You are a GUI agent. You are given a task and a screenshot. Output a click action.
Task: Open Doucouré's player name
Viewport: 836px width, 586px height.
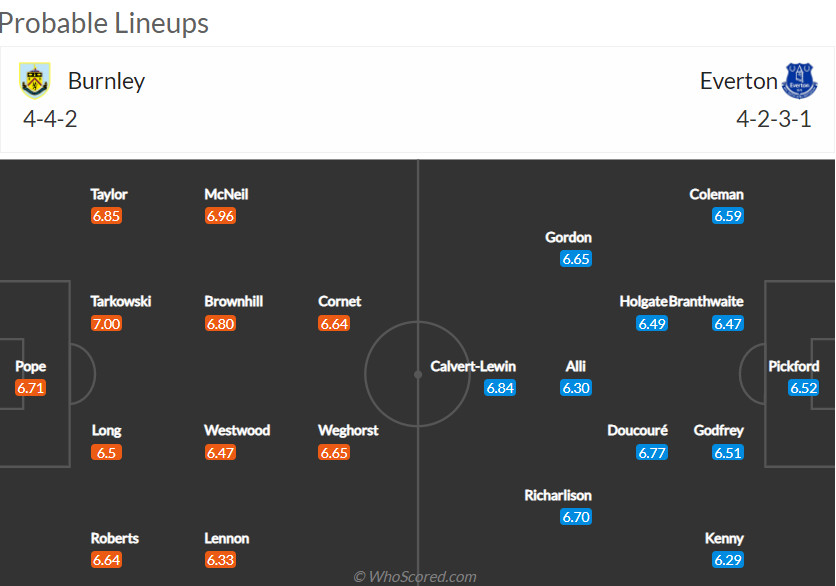coord(638,430)
